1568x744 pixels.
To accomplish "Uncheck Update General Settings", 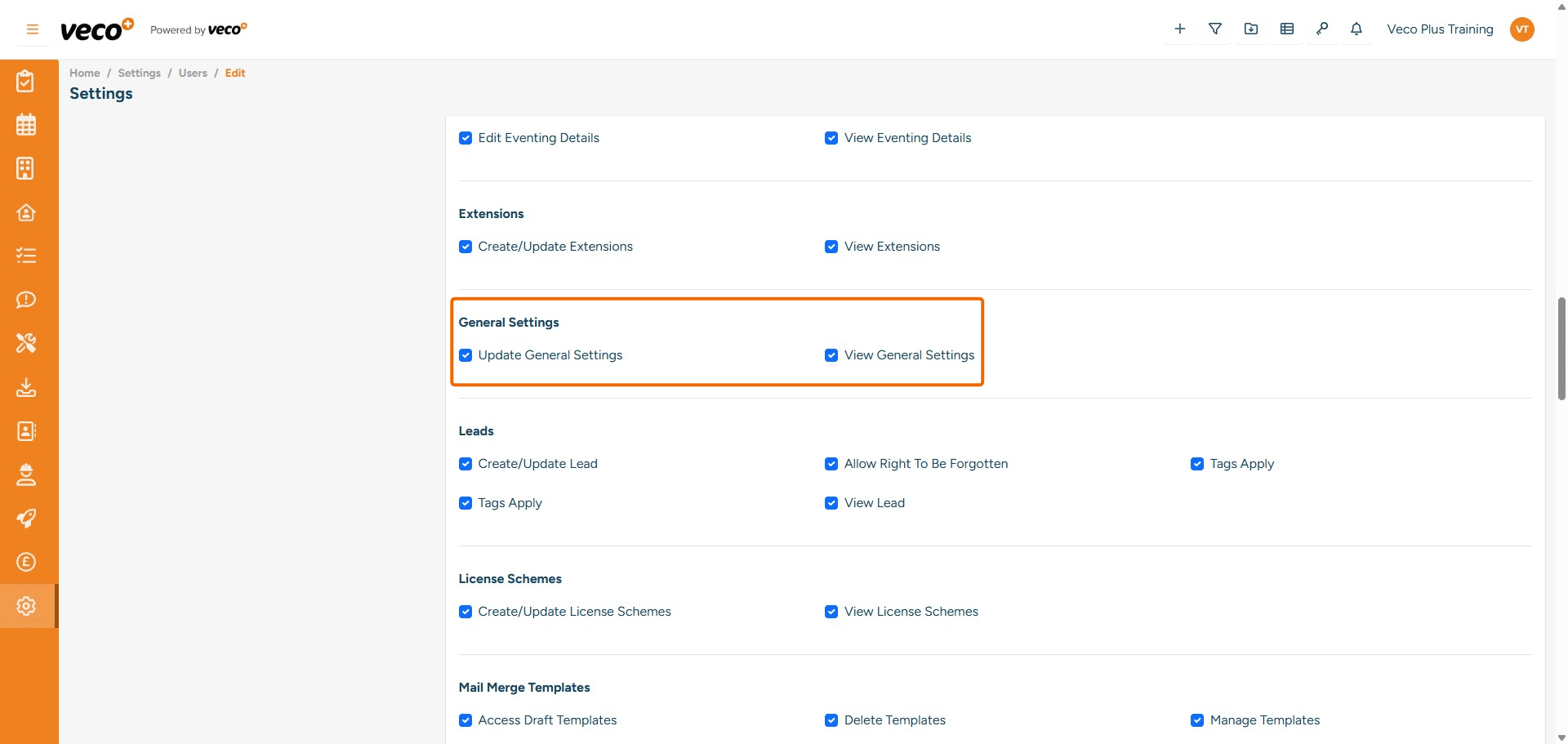I will click(465, 355).
